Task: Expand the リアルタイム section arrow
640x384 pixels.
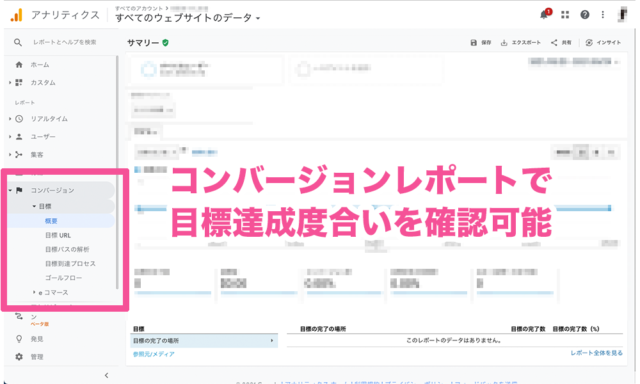Action: [x=10, y=119]
